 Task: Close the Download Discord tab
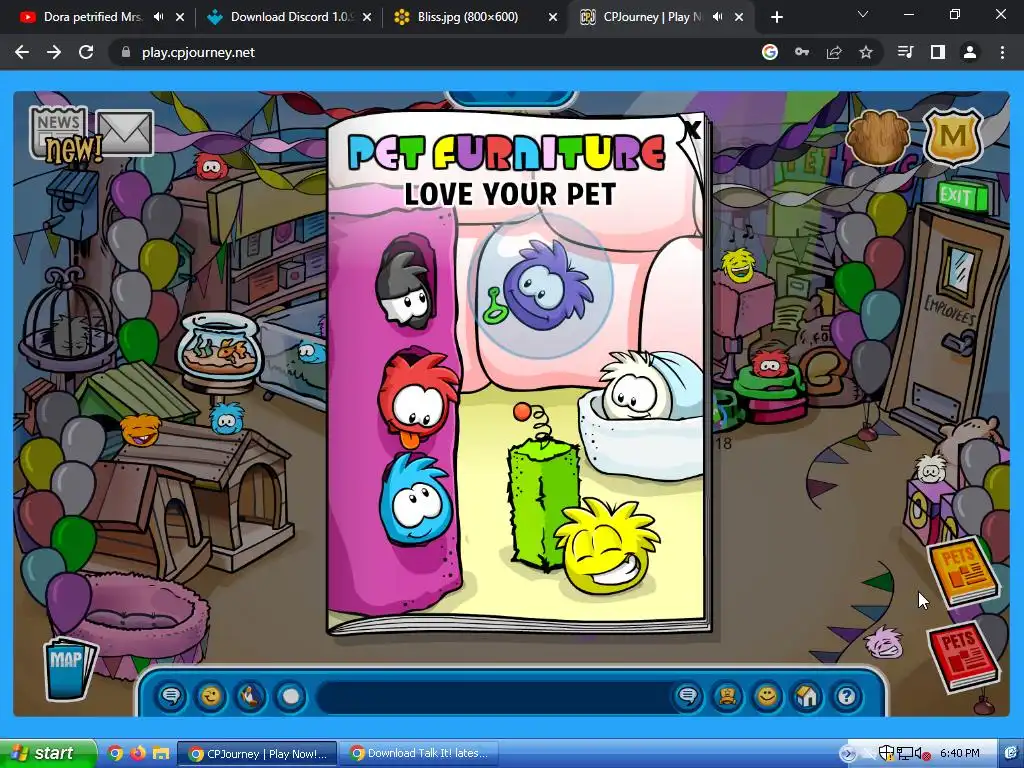(366, 17)
